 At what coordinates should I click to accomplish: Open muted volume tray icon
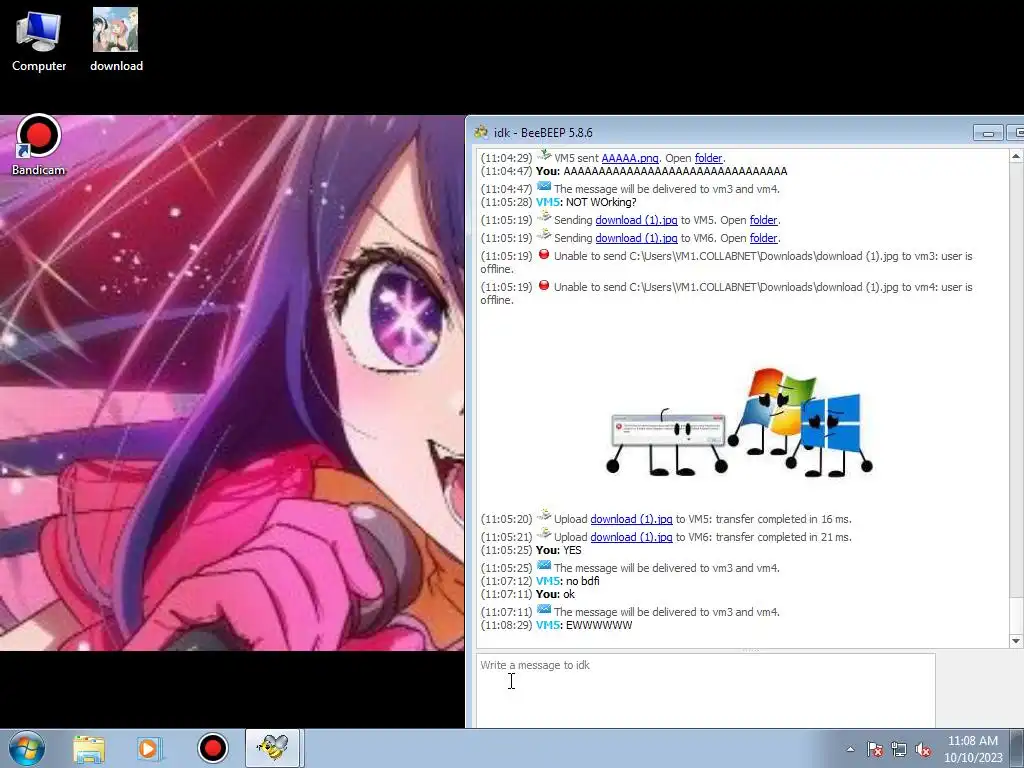(x=923, y=749)
